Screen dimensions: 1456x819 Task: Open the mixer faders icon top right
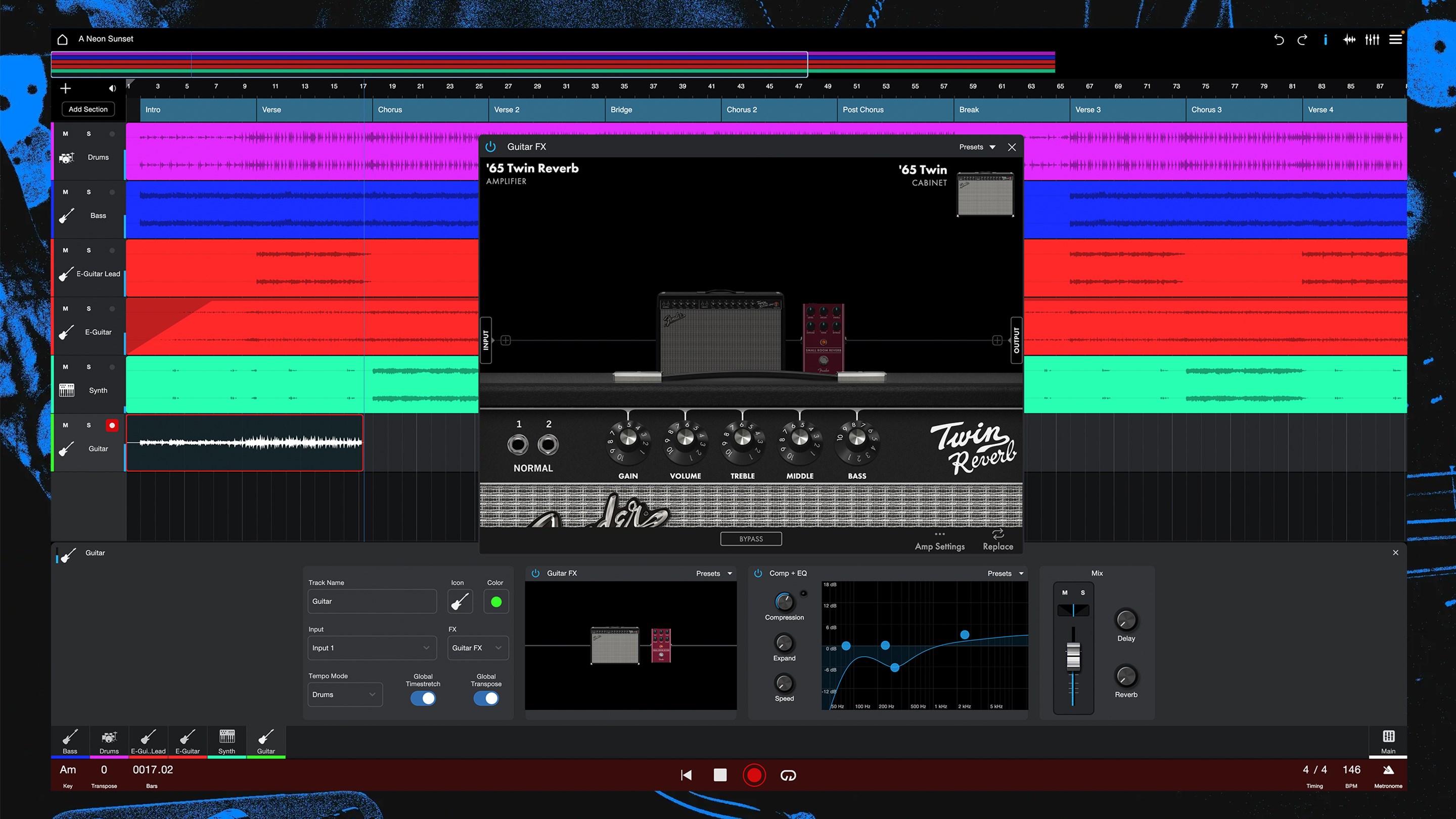pos(1373,39)
